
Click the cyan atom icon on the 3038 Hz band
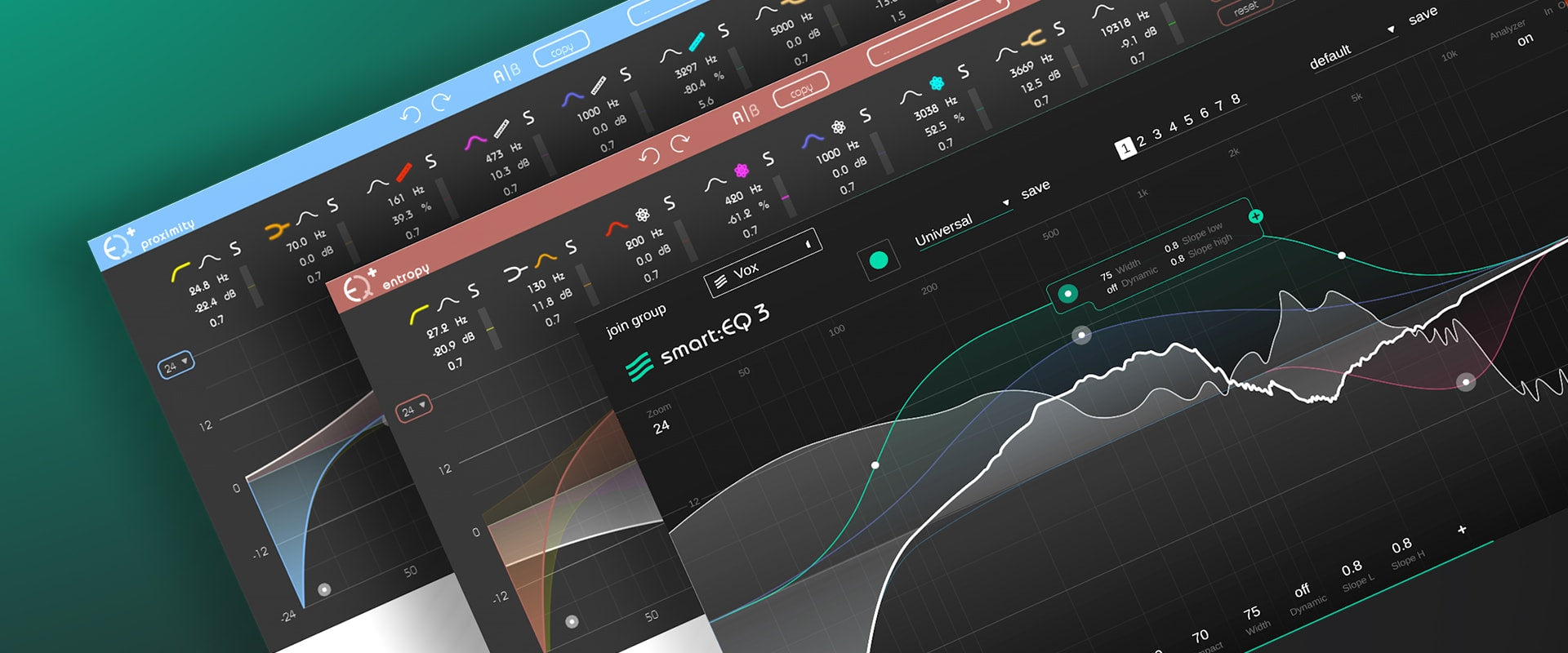[x=937, y=83]
